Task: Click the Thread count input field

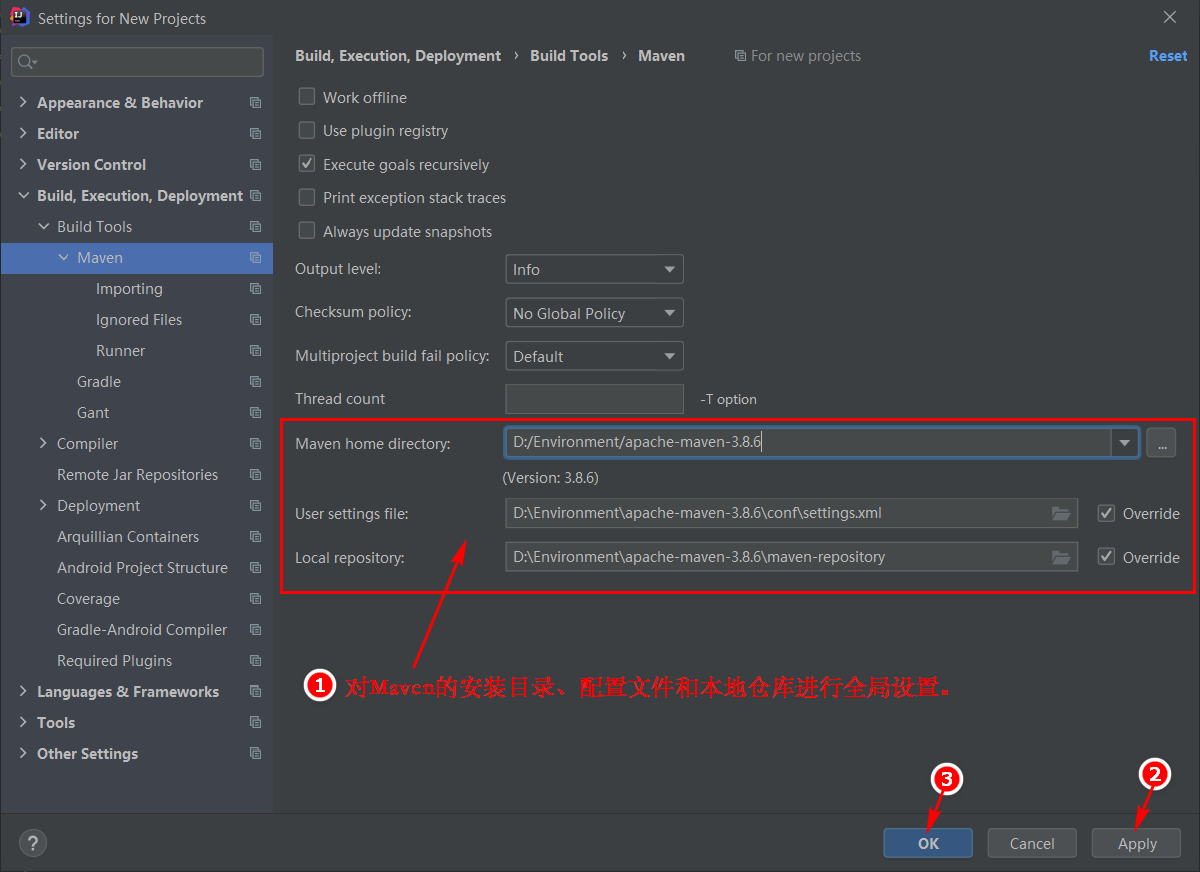Action: pyautogui.click(x=594, y=399)
